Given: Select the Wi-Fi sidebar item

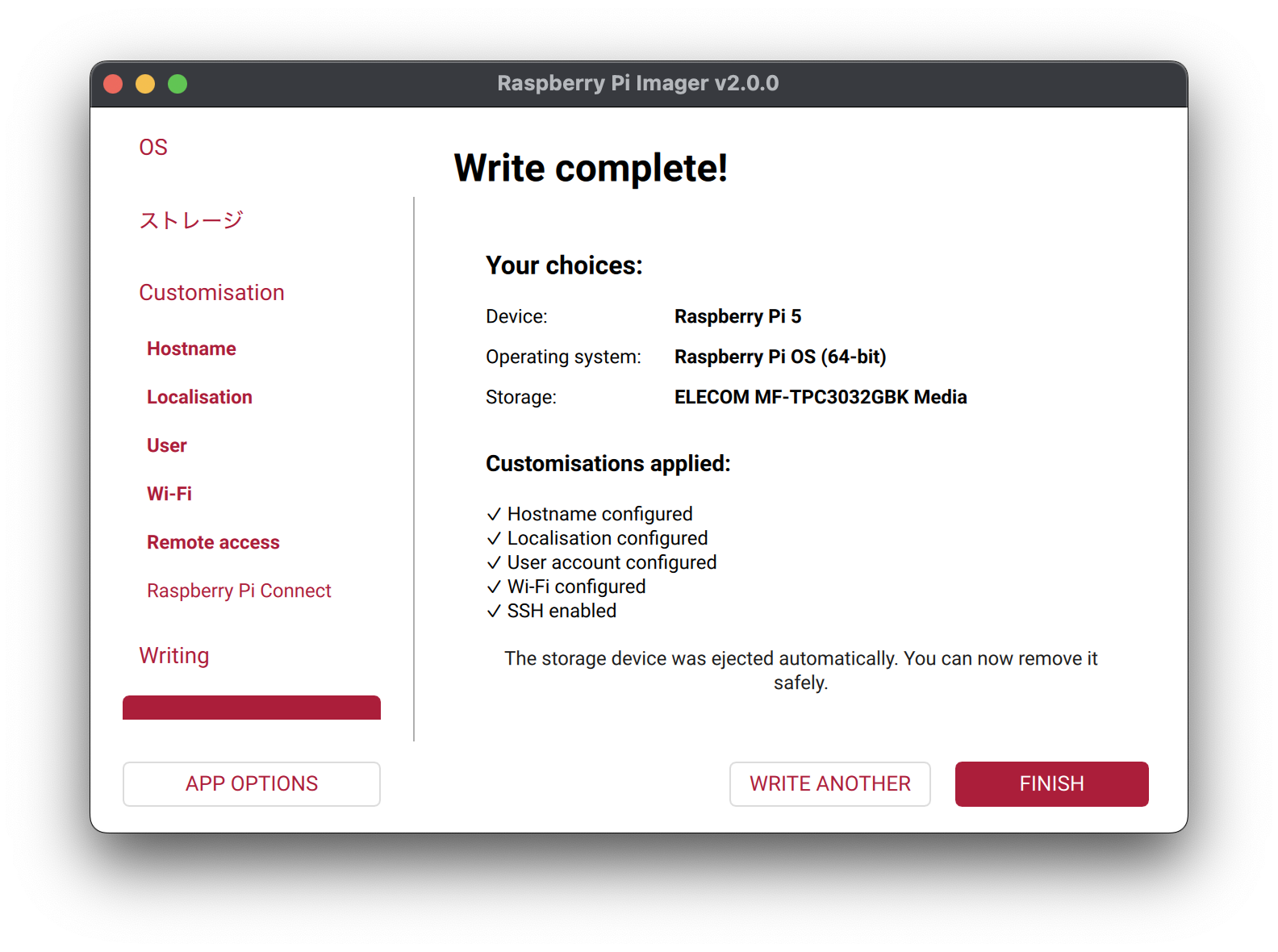Looking at the screenshot, I should coord(169,494).
